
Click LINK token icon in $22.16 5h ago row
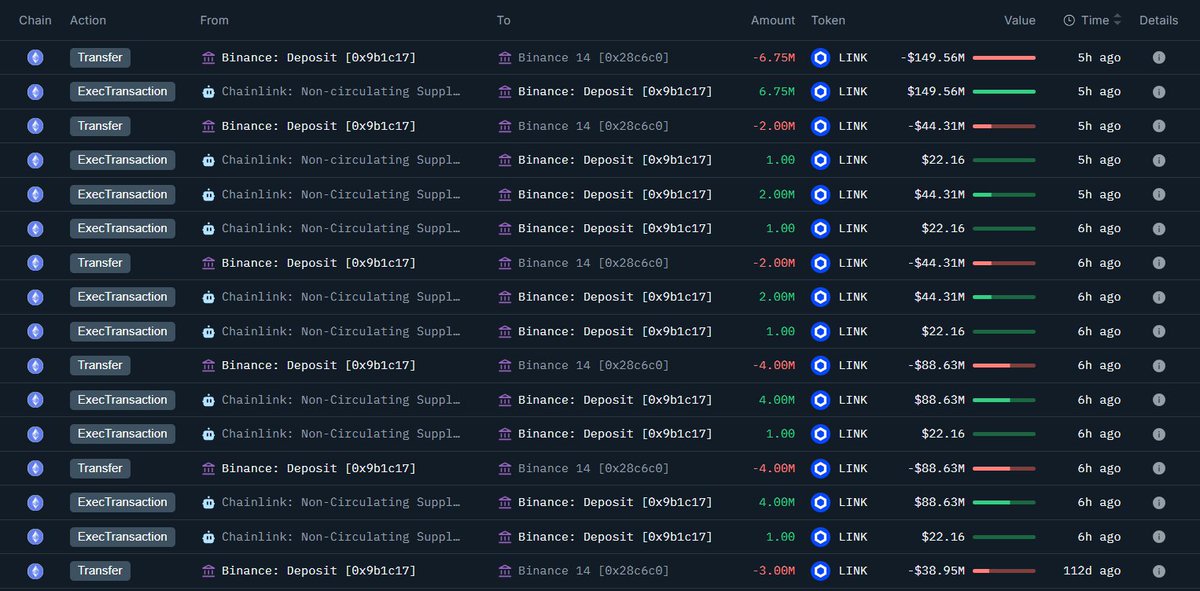pos(821,160)
